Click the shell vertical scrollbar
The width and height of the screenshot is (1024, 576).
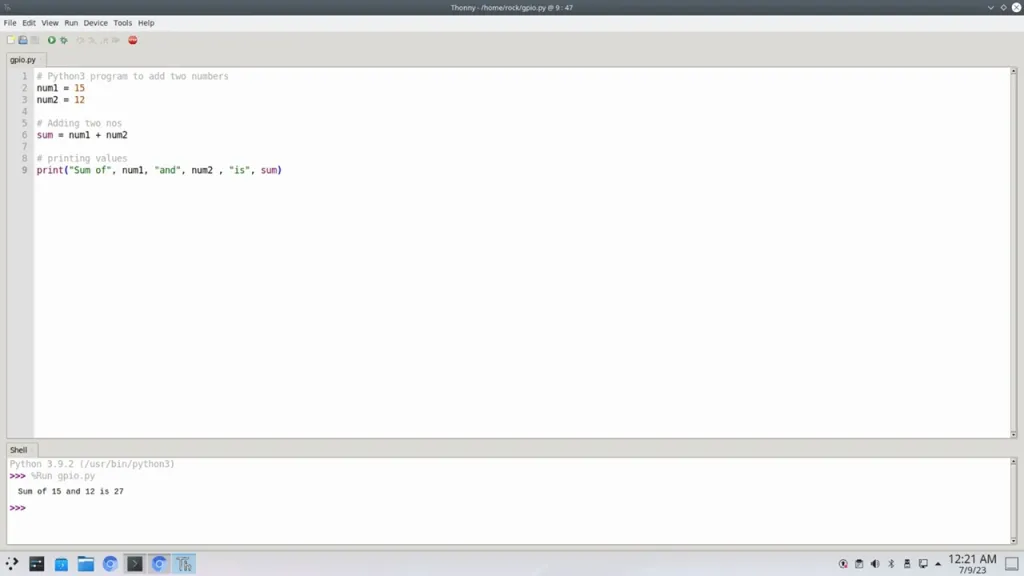point(1014,501)
